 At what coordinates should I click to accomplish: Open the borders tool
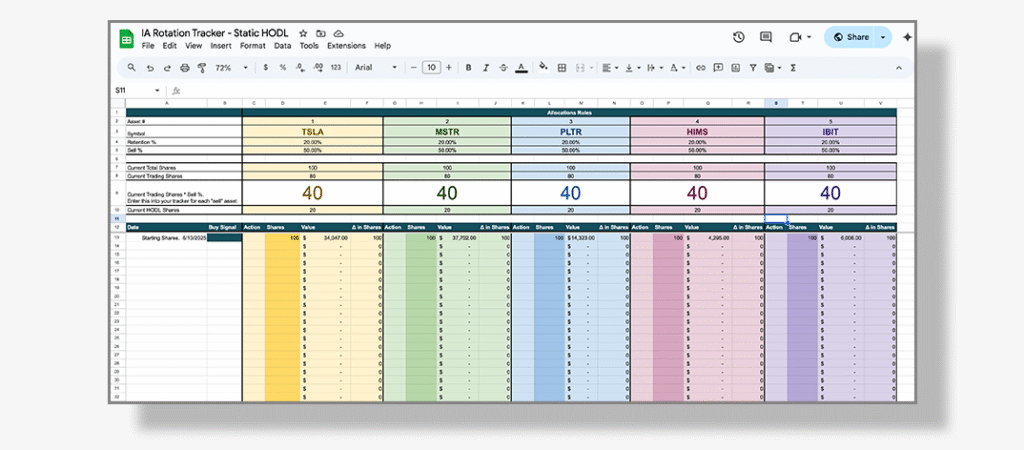coord(561,67)
